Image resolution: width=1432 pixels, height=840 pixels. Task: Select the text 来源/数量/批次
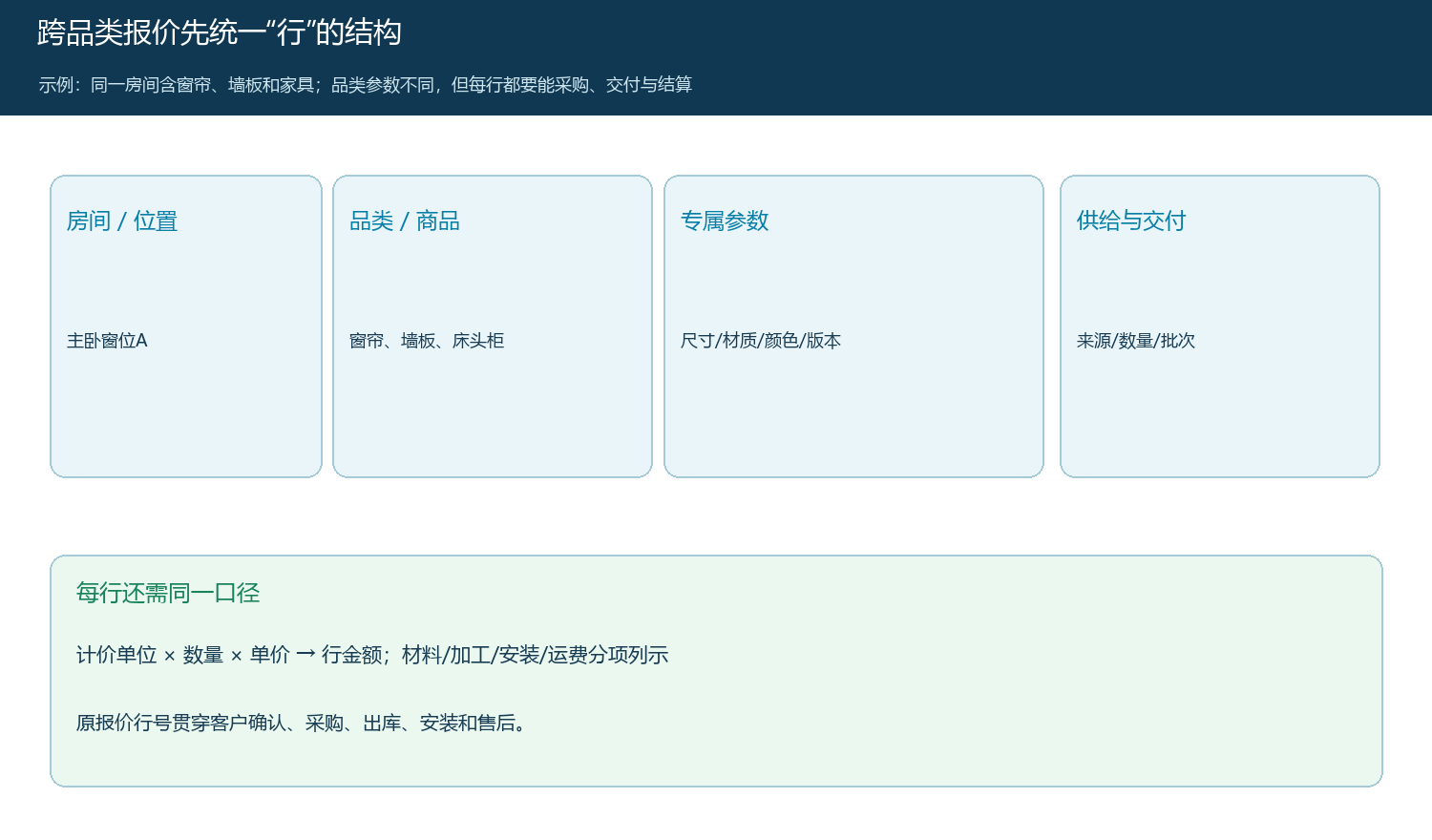click(x=1136, y=341)
